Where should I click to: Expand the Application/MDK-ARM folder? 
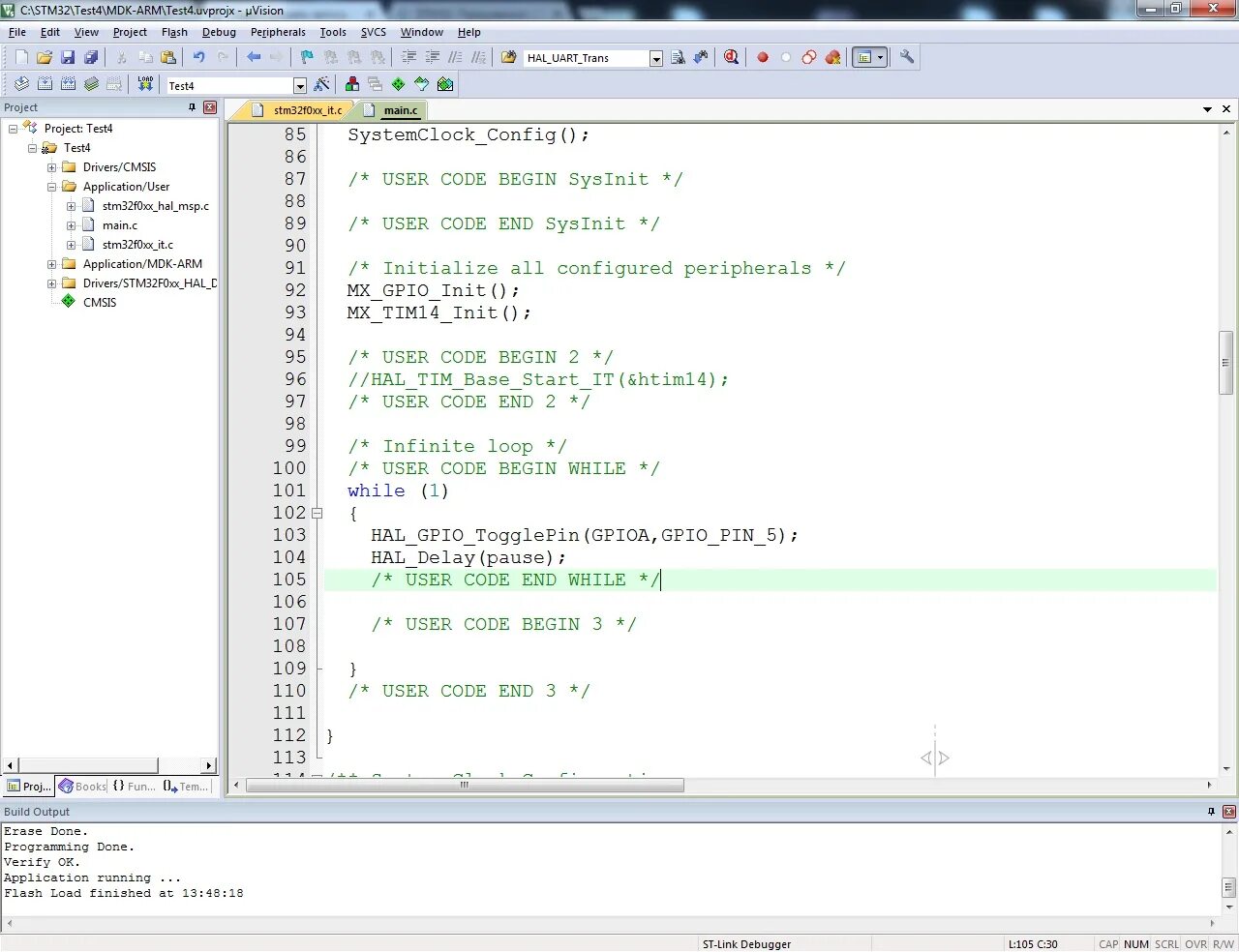click(51, 264)
